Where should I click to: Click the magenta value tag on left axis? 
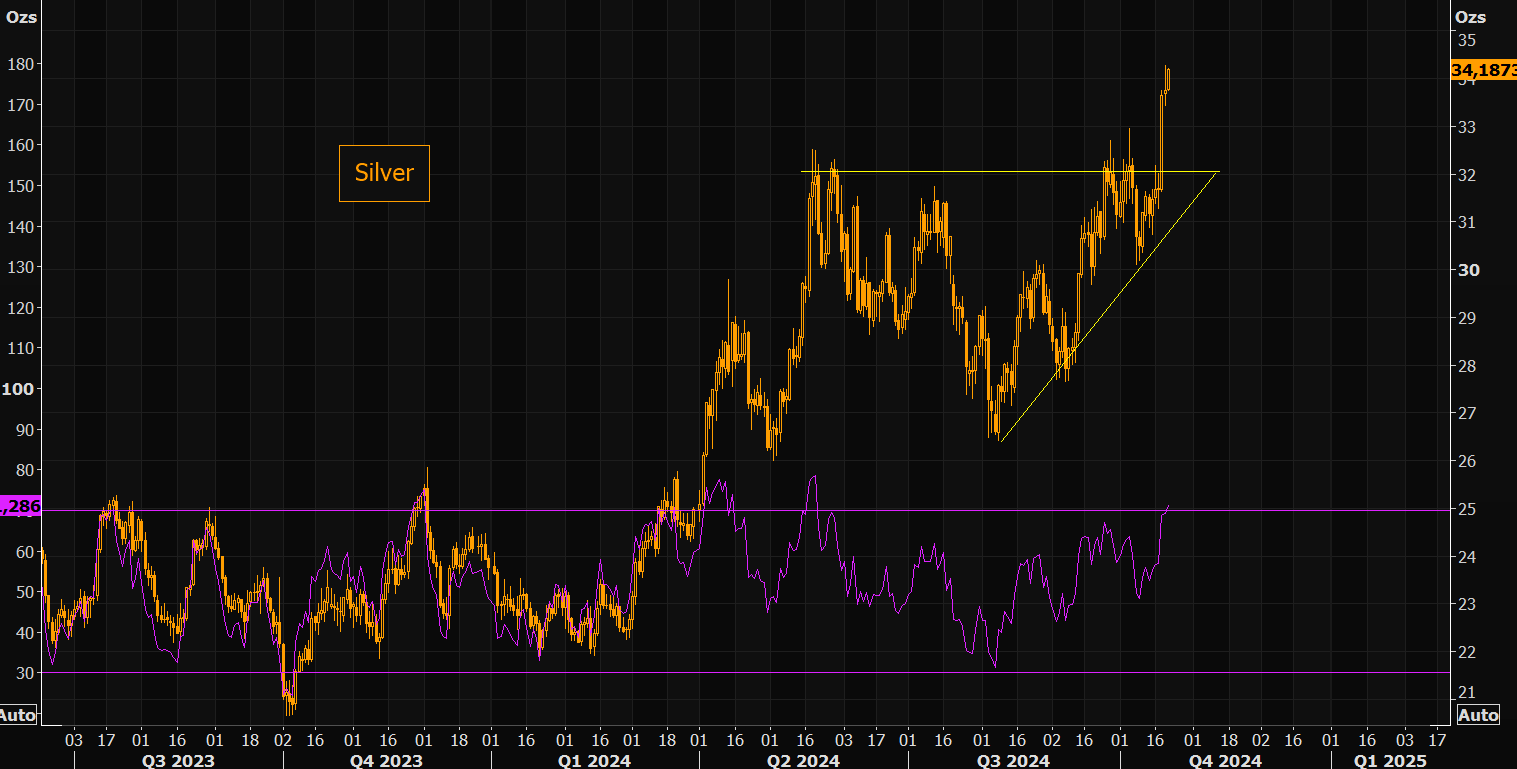[20, 507]
